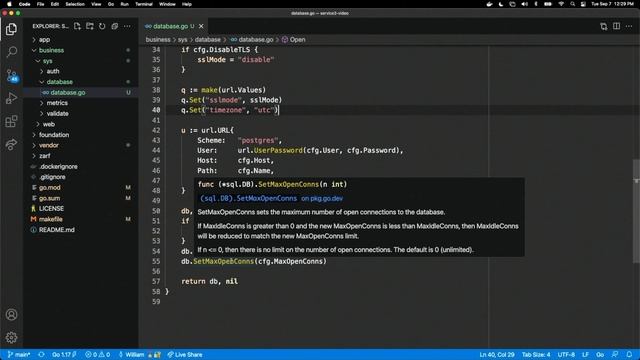
Task: Collapse all folders in Explorer
Action: tap(115, 26)
